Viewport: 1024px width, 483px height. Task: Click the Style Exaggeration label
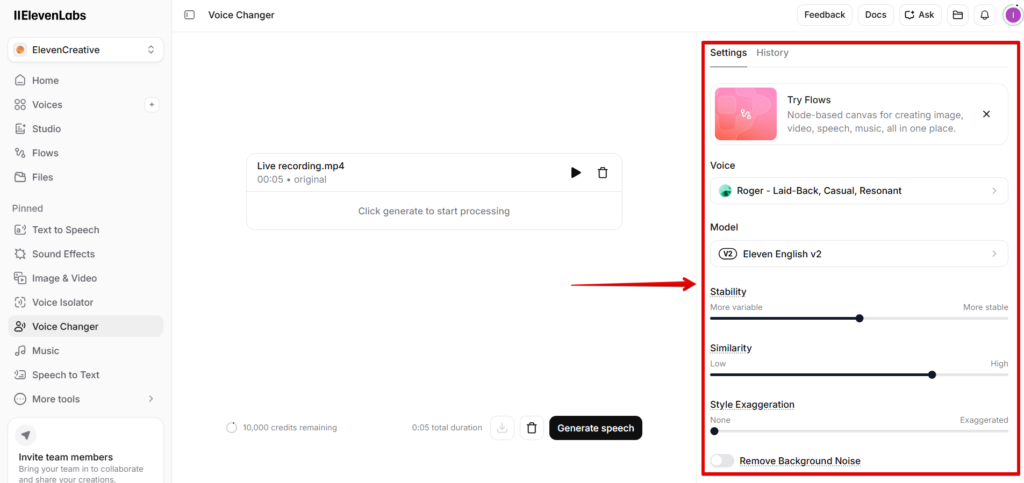click(x=752, y=405)
